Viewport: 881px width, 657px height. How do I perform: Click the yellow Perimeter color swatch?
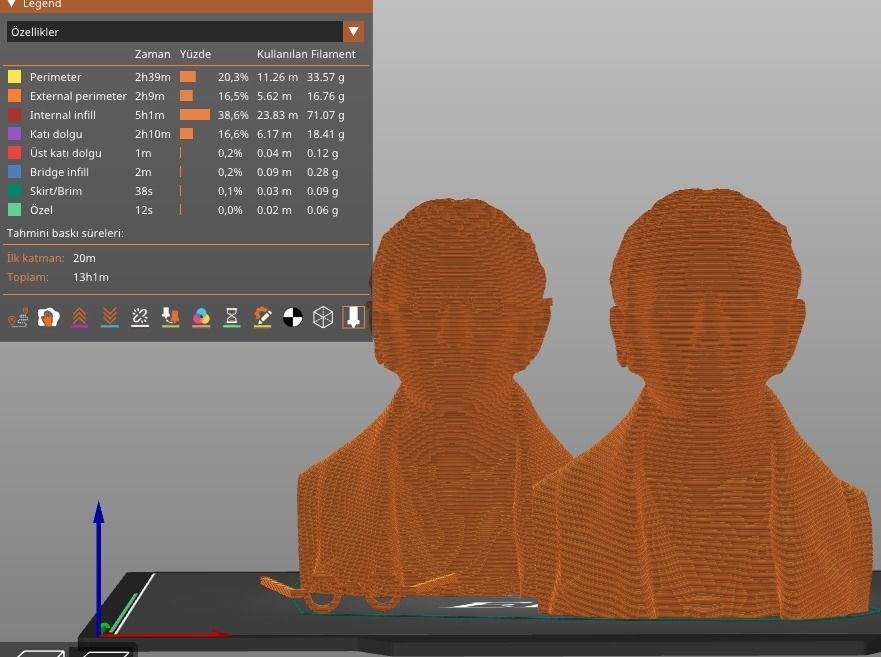click(x=15, y=76)
